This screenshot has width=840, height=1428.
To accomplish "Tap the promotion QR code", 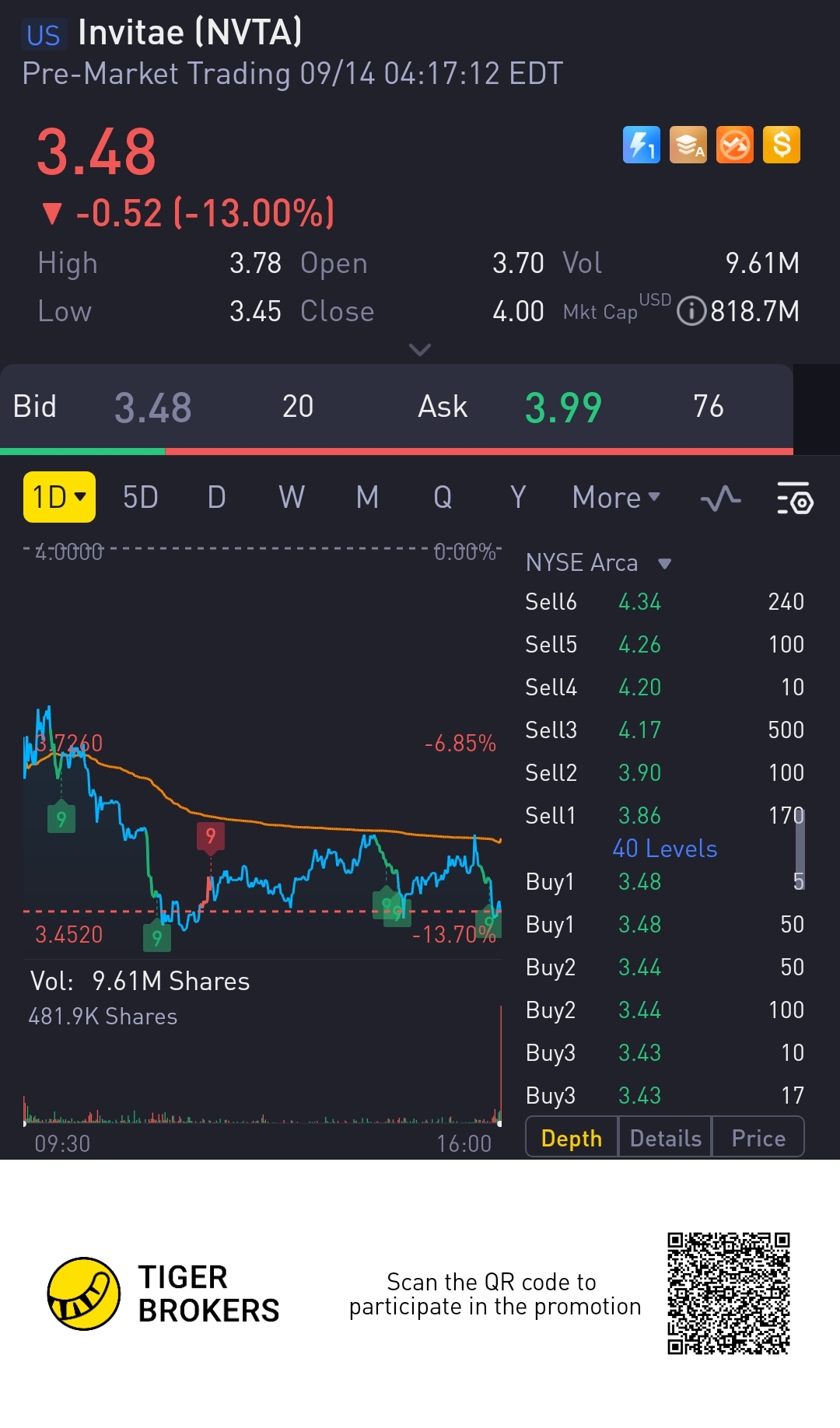I will pyautogui.click(x=729, y=1293).
